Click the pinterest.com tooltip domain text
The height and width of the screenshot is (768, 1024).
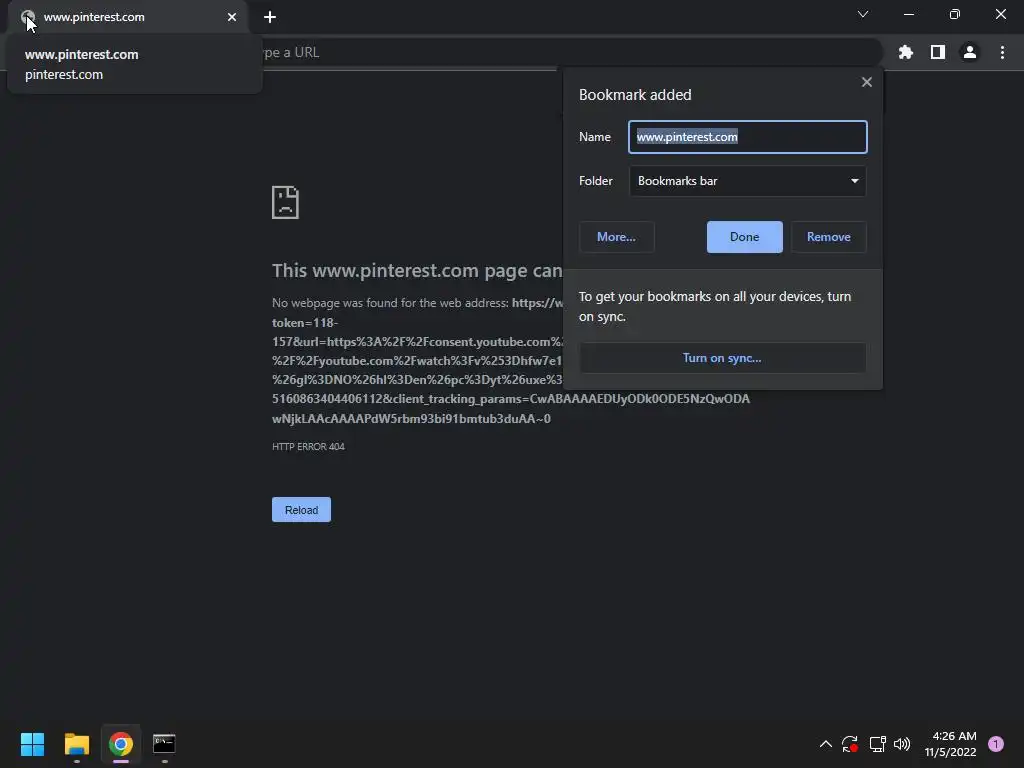64,74
